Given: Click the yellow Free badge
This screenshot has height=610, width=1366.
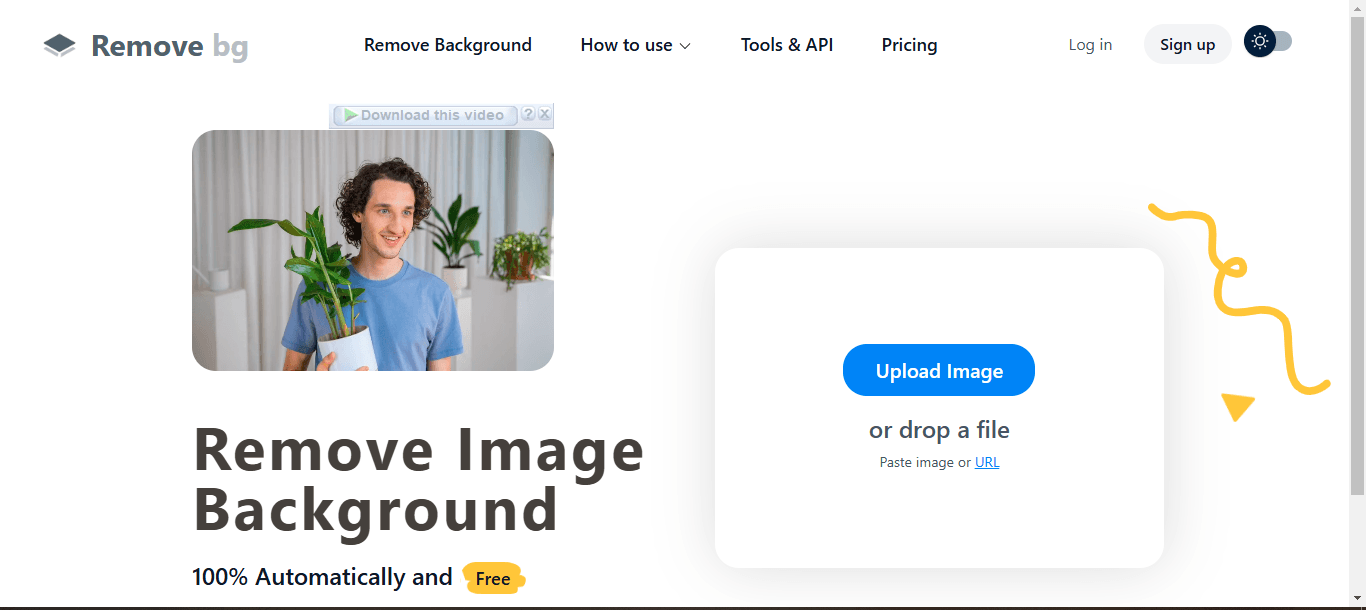Looking at the screenshot, I should tap(493, 578).
